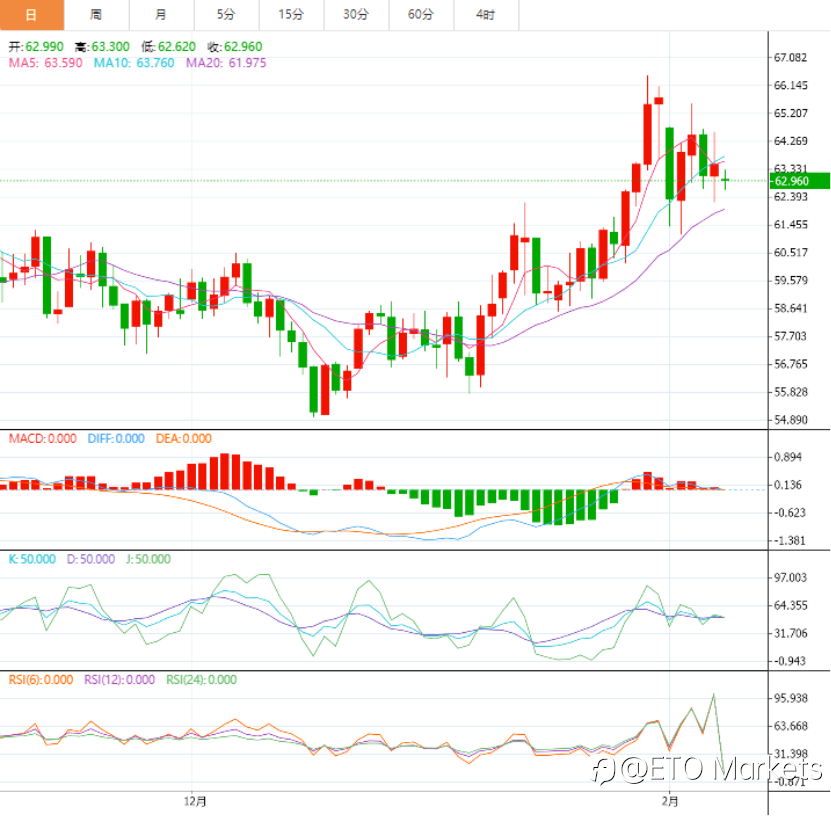Click the J:50.000 label
Image resolution: width=831 pixels, height=816 pixels.
148,559
